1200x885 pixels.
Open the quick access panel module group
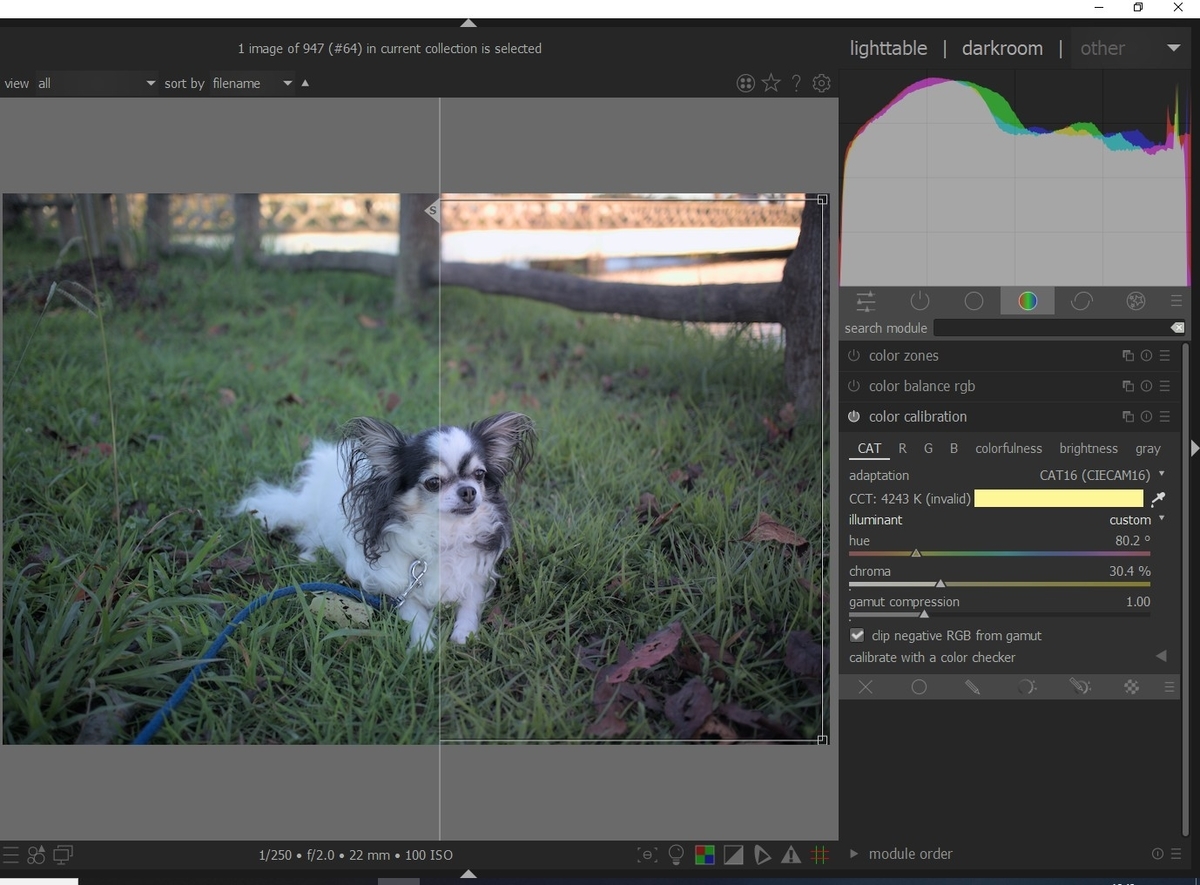pyautogui.click(x=866, y=301)
